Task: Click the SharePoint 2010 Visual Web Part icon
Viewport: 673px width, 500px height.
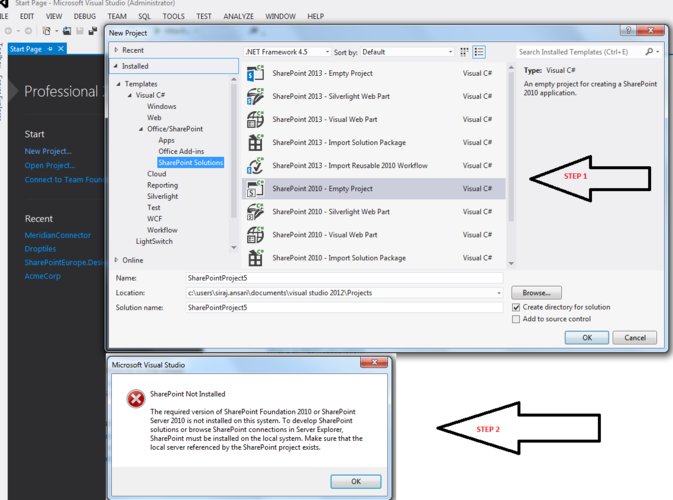Action: [255, 235]
